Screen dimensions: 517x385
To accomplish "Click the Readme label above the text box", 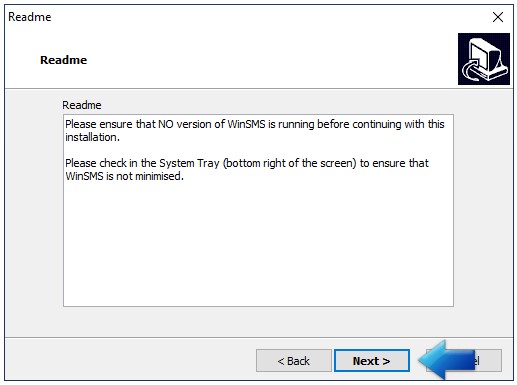I will pos(82,105).
